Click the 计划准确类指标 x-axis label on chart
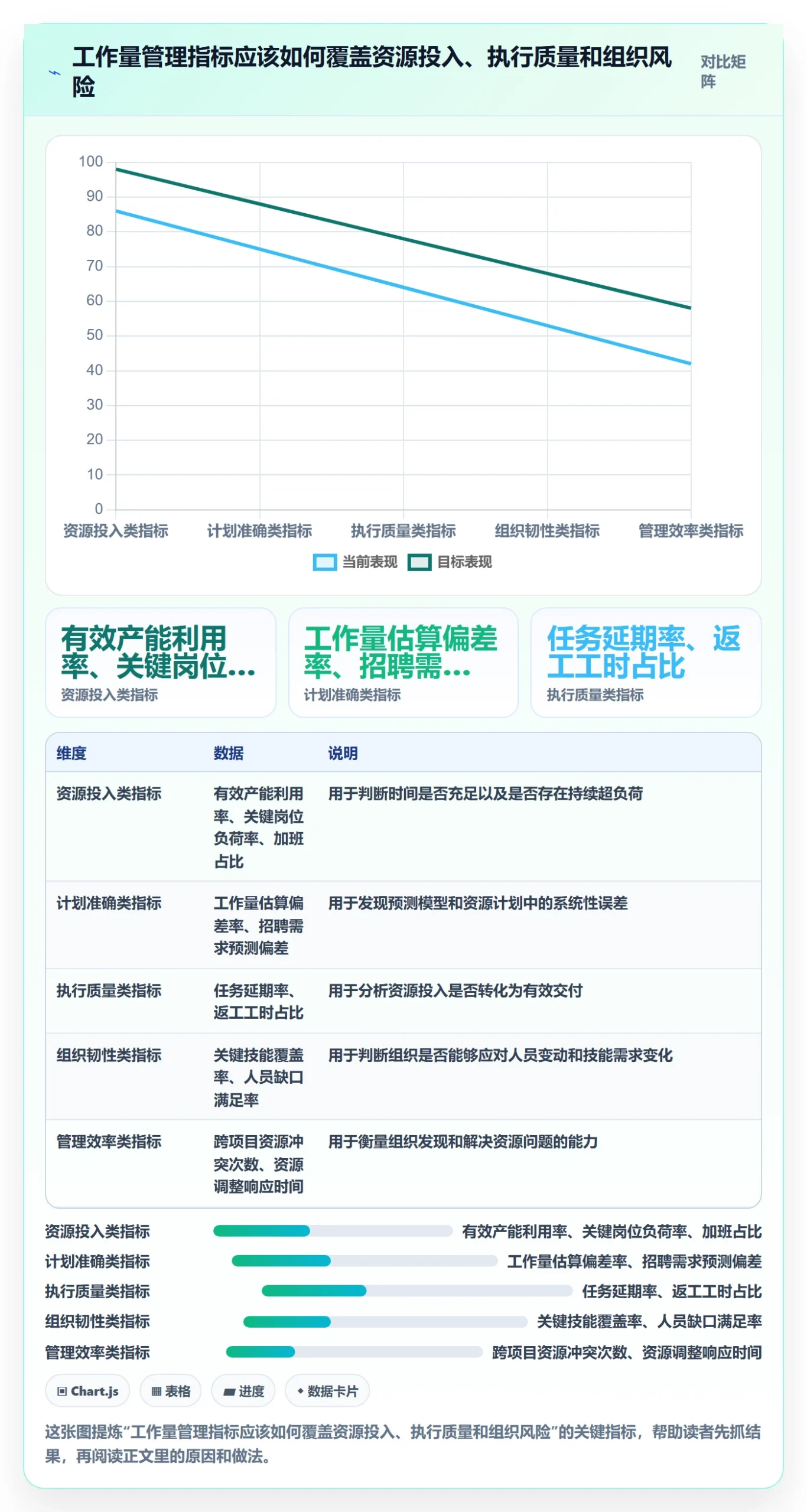 259,530
